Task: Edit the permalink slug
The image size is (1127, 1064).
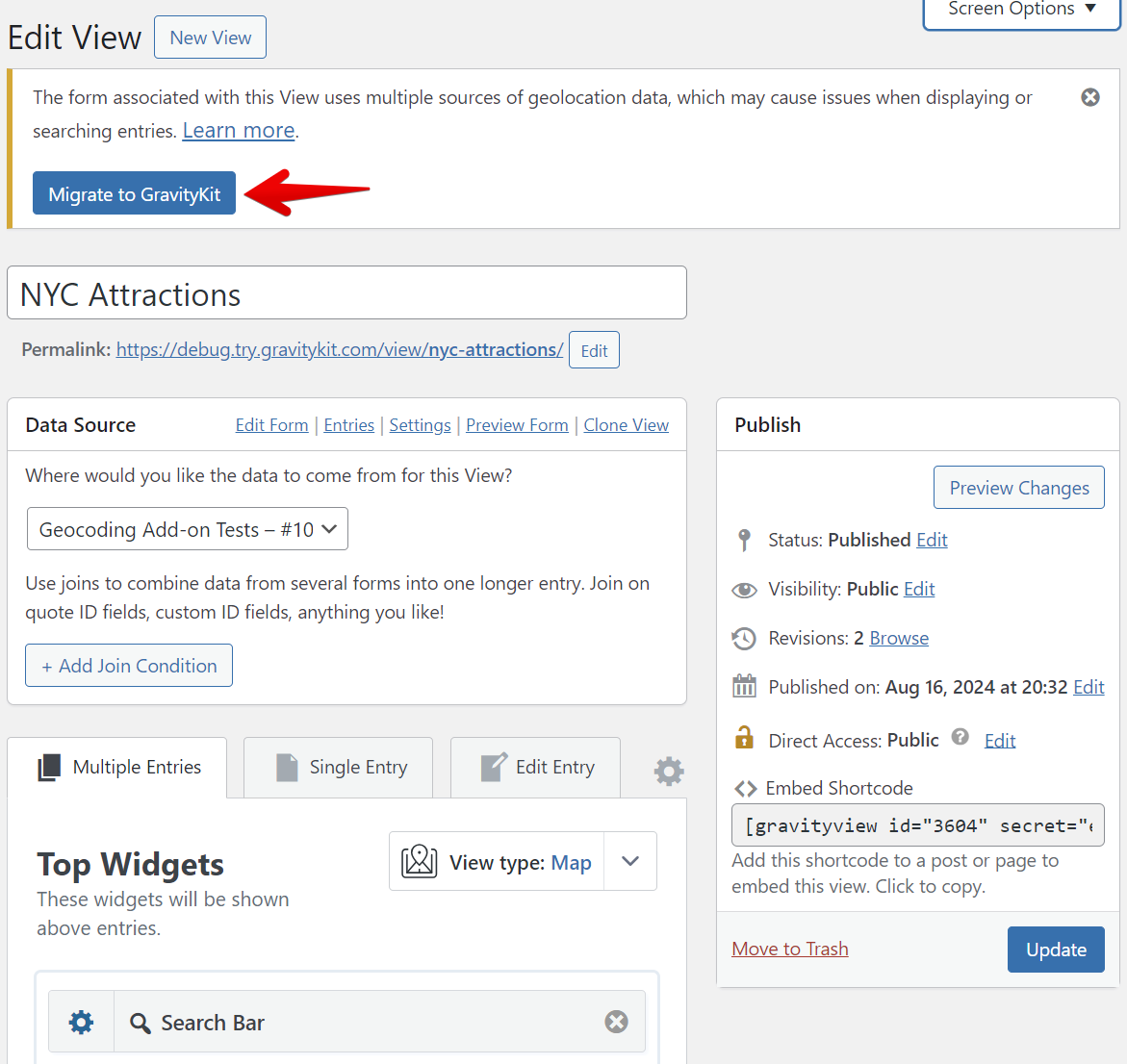Action: point(594,350)
